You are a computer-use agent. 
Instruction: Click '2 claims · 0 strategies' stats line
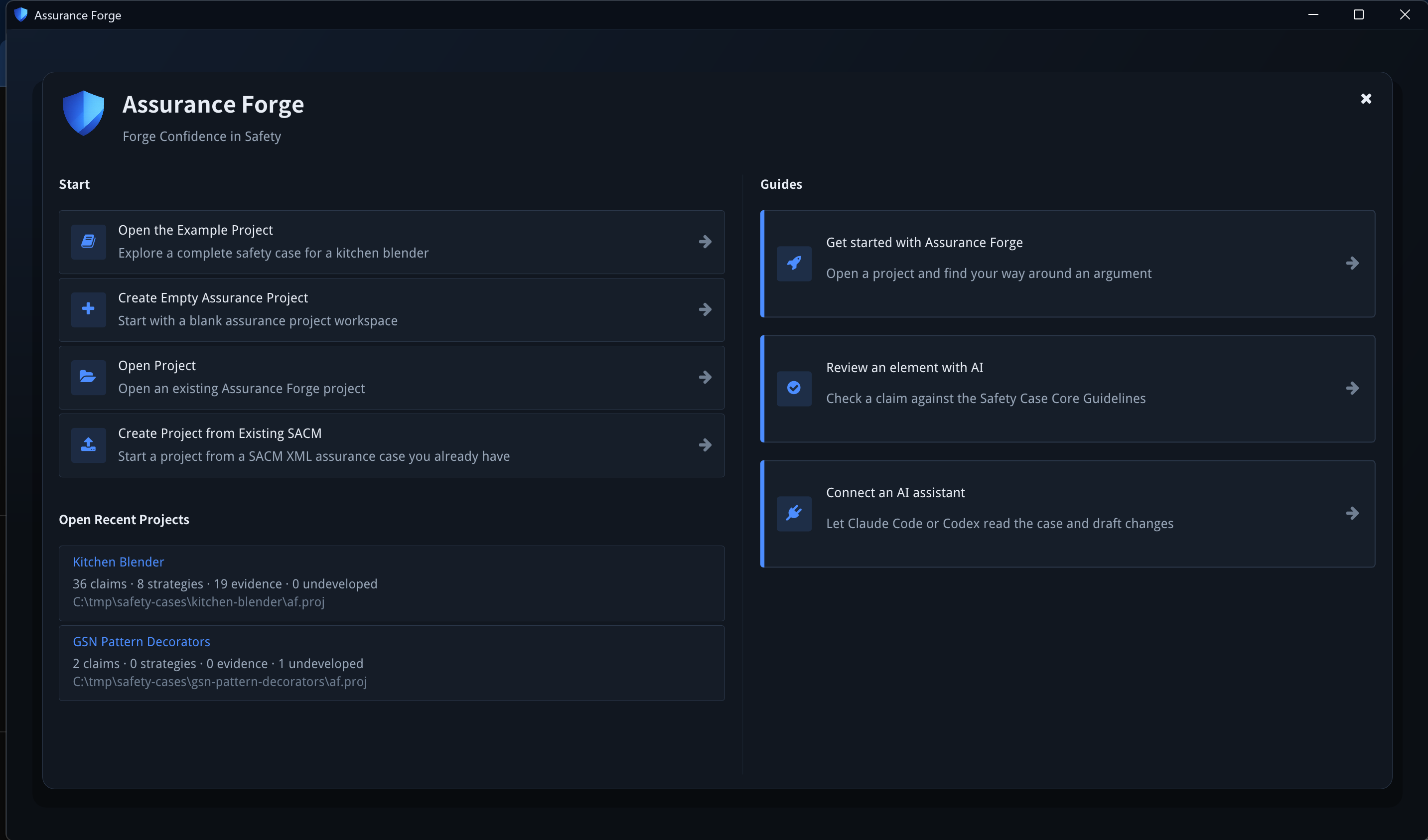click(x=218, y=664)
